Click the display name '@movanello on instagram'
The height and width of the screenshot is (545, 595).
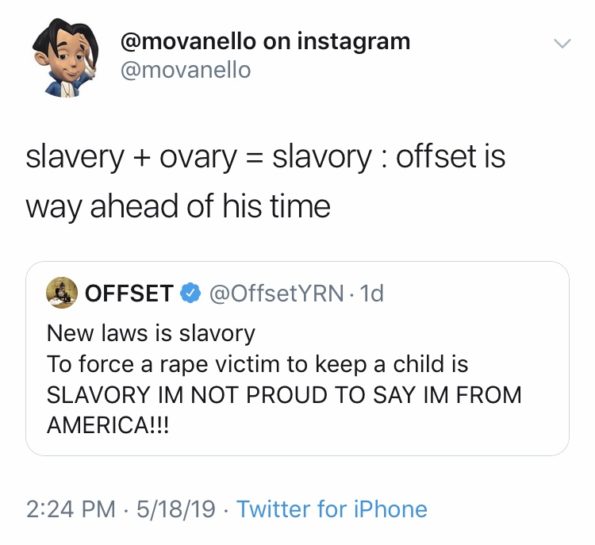pos(265,42)
